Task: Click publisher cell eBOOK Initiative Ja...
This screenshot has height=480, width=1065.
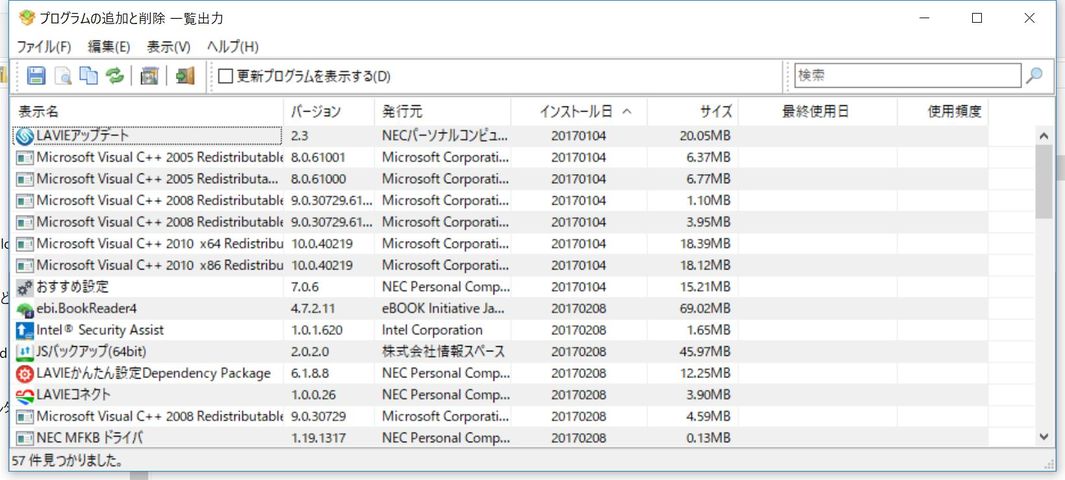Action: pos(443,308)
